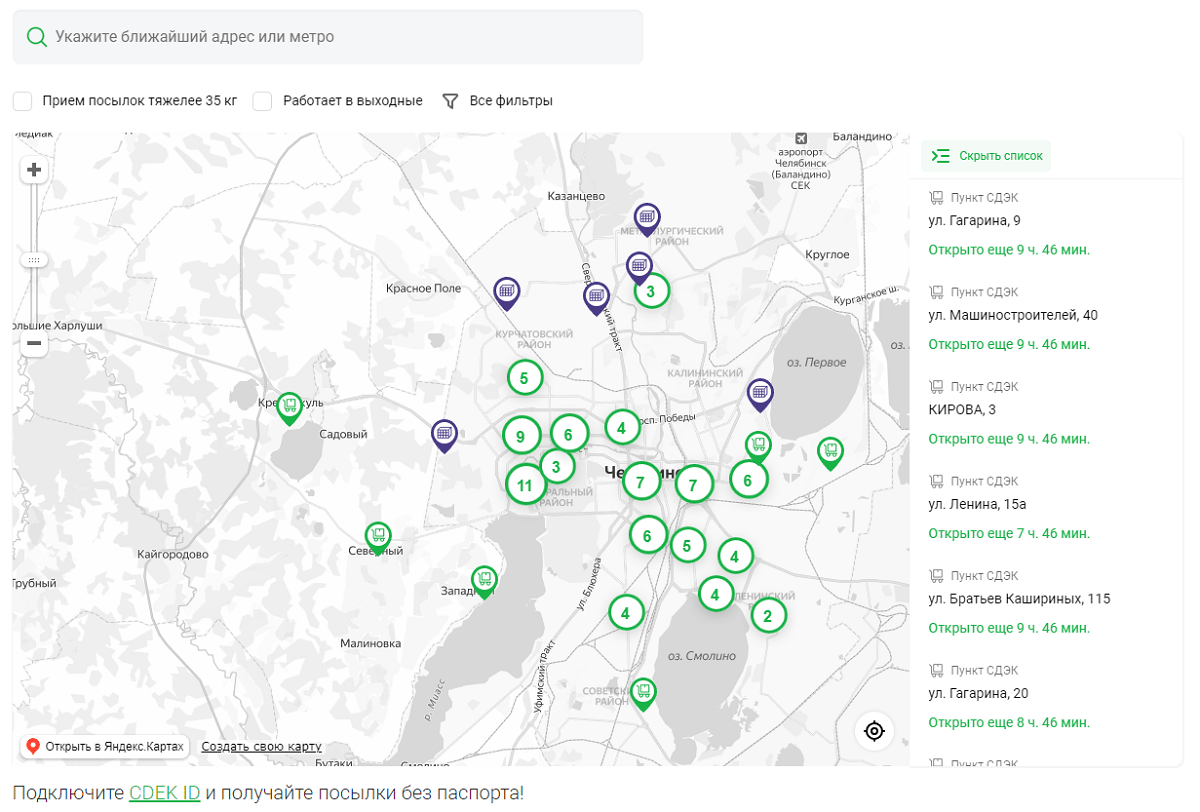1200x812 pixels.
Task: Select 'ул. Ленина, 15а' pickup point in list
Action: click(977, 504)
